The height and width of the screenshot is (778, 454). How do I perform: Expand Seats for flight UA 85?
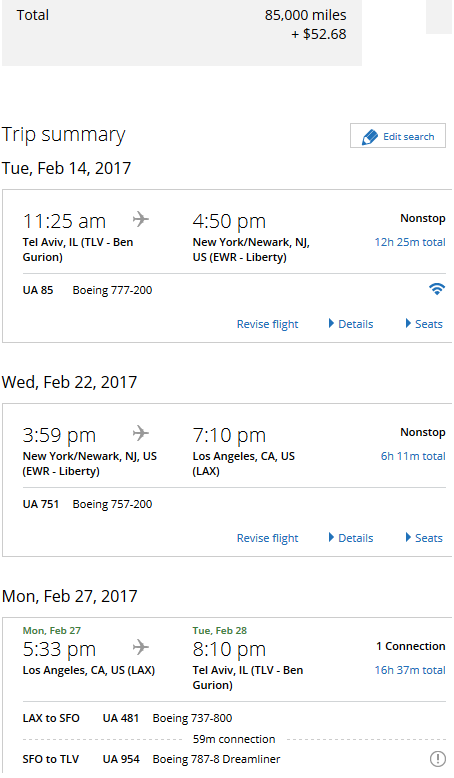pos(424,324)
